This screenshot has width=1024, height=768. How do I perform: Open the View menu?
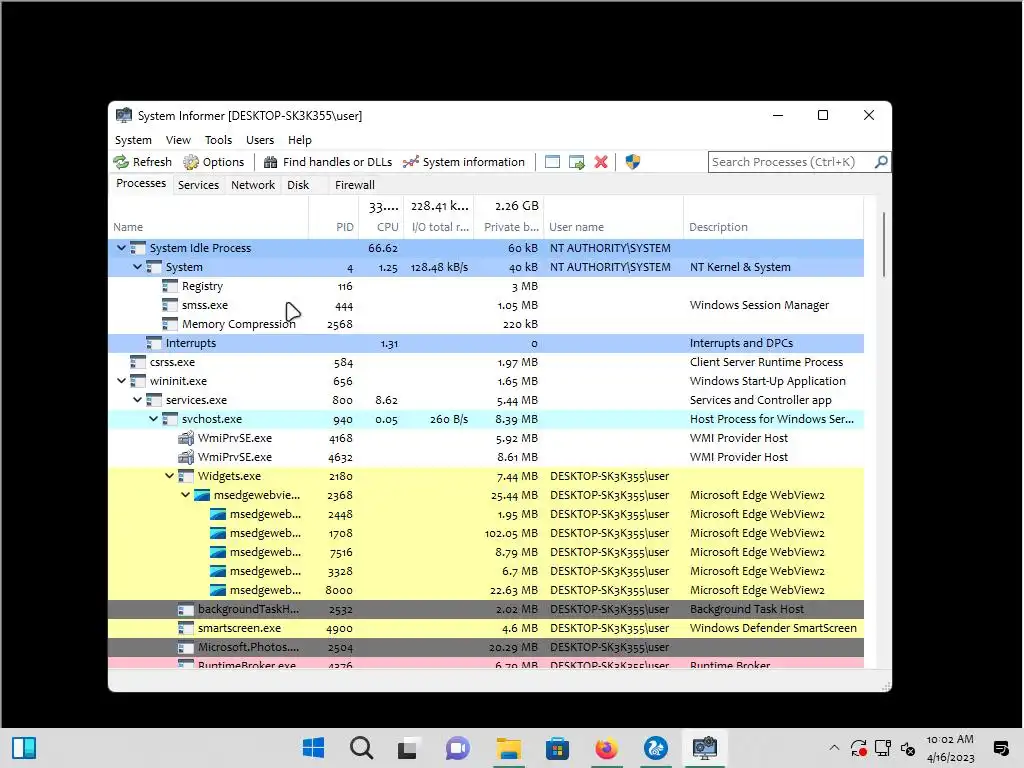(x=178, y=140)
